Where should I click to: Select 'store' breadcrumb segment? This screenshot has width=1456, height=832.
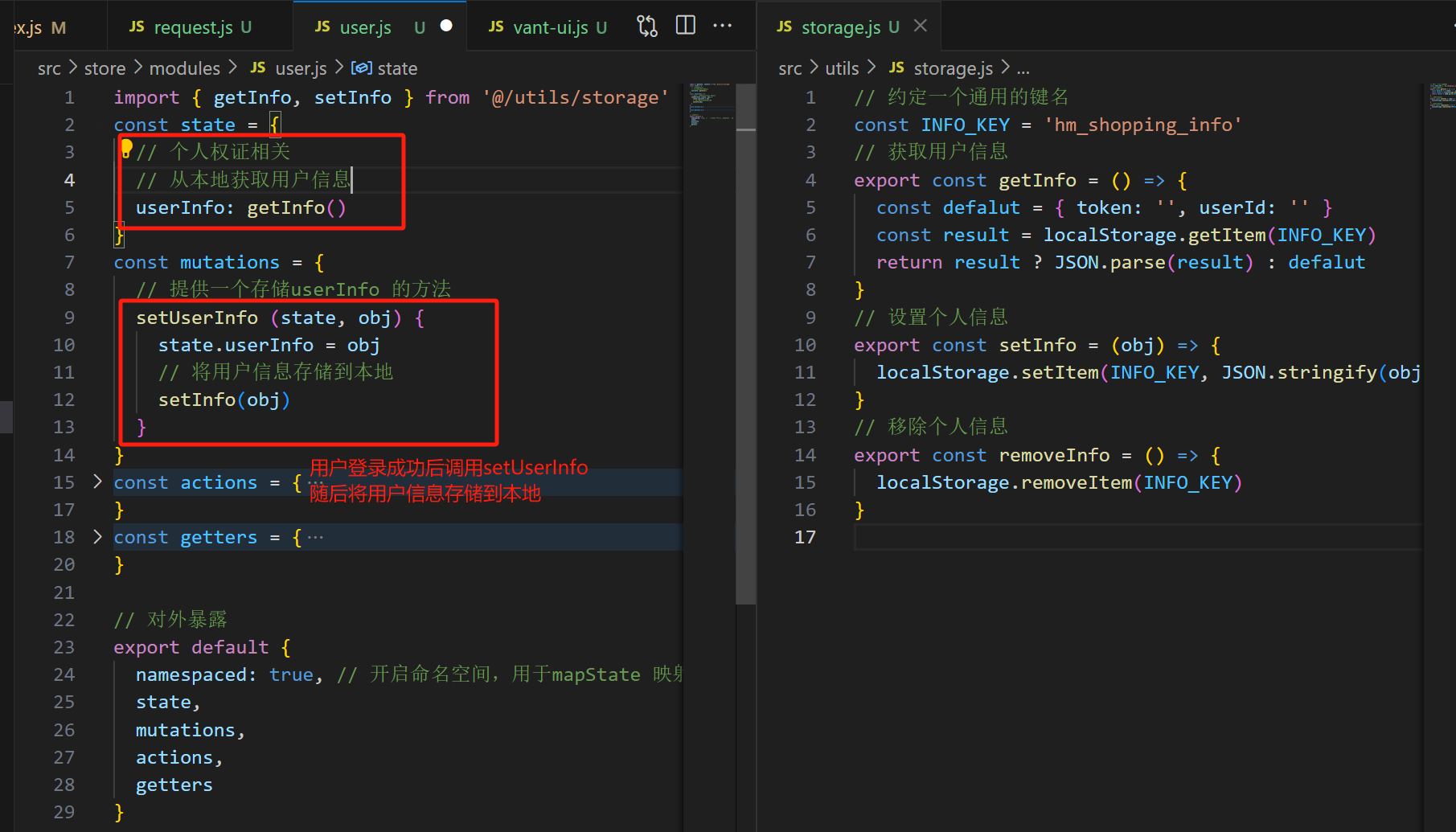[x=105, y=68]
